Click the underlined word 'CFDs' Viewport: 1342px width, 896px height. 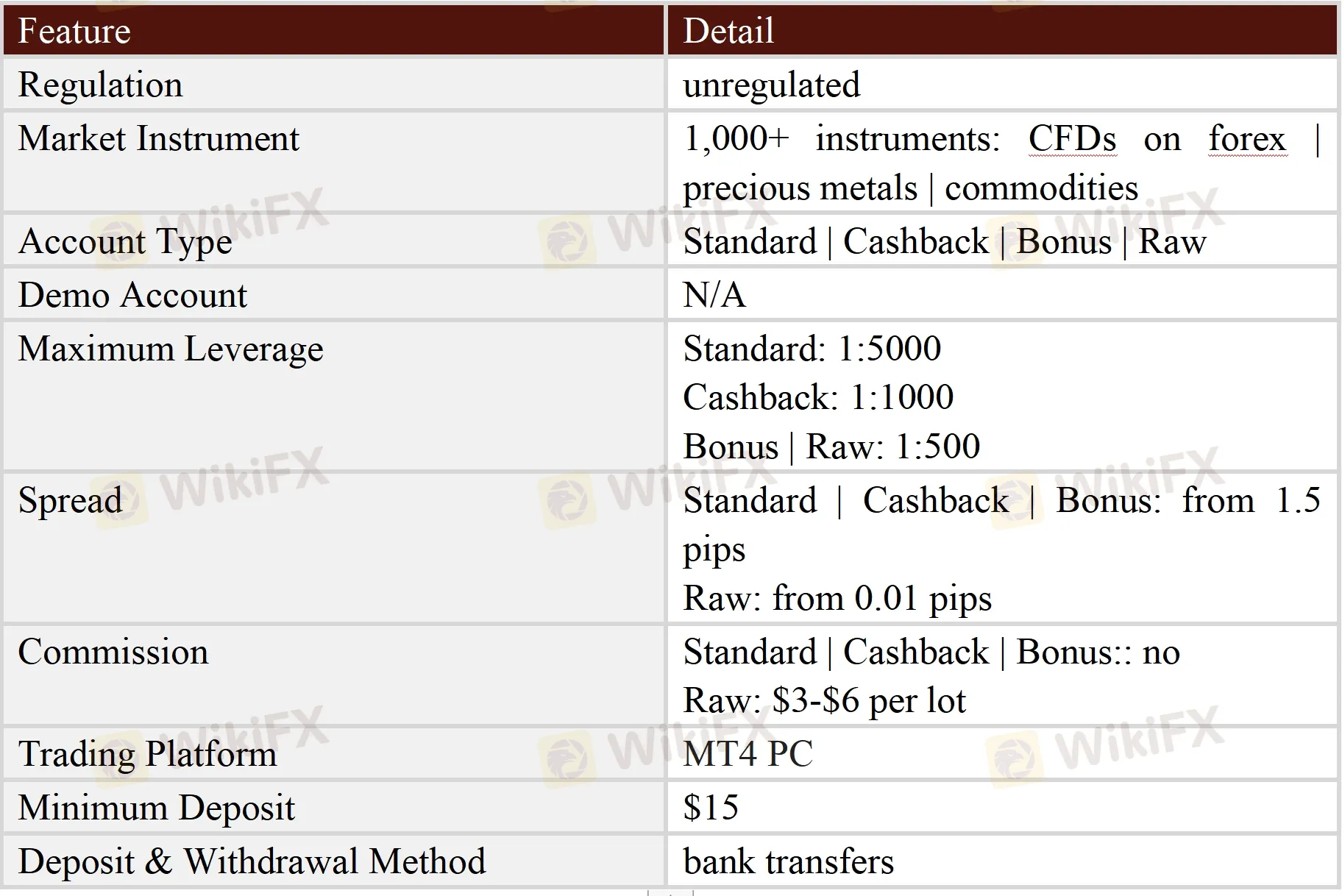click(1072, 139)
